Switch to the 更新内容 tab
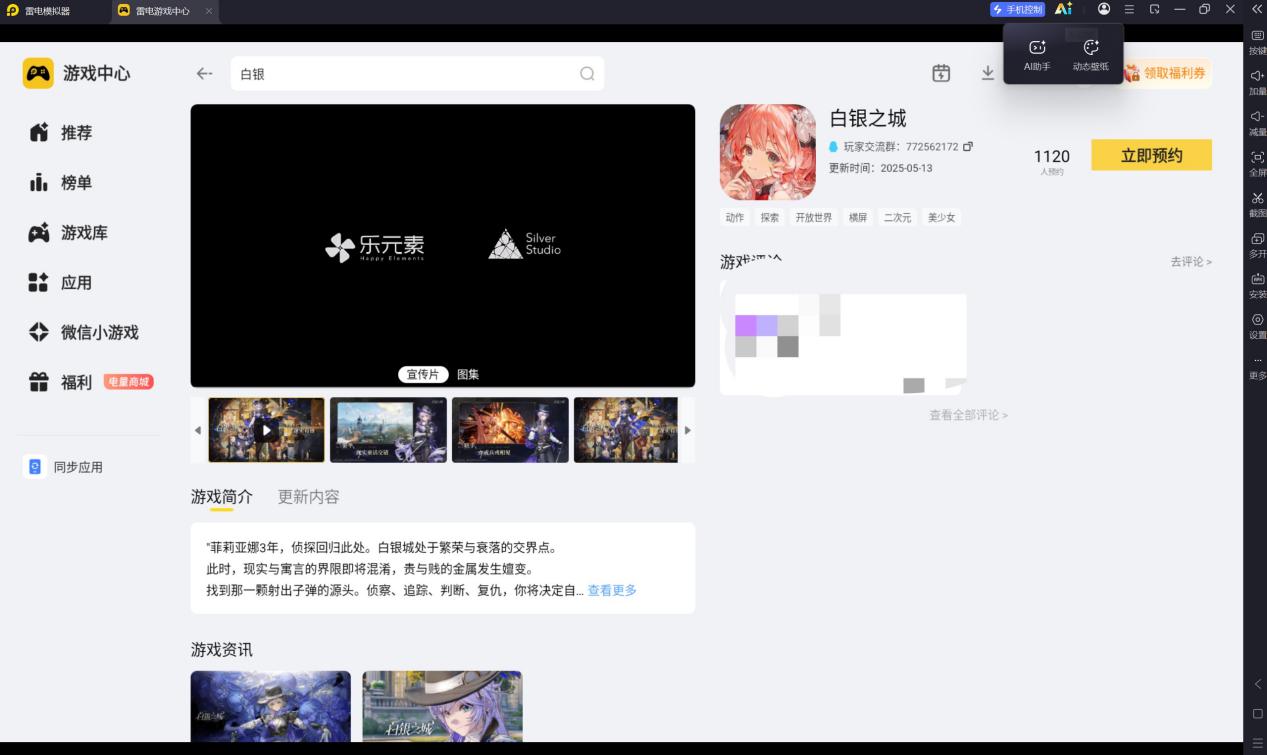1267x755 pixels. [x=308, y=497]
